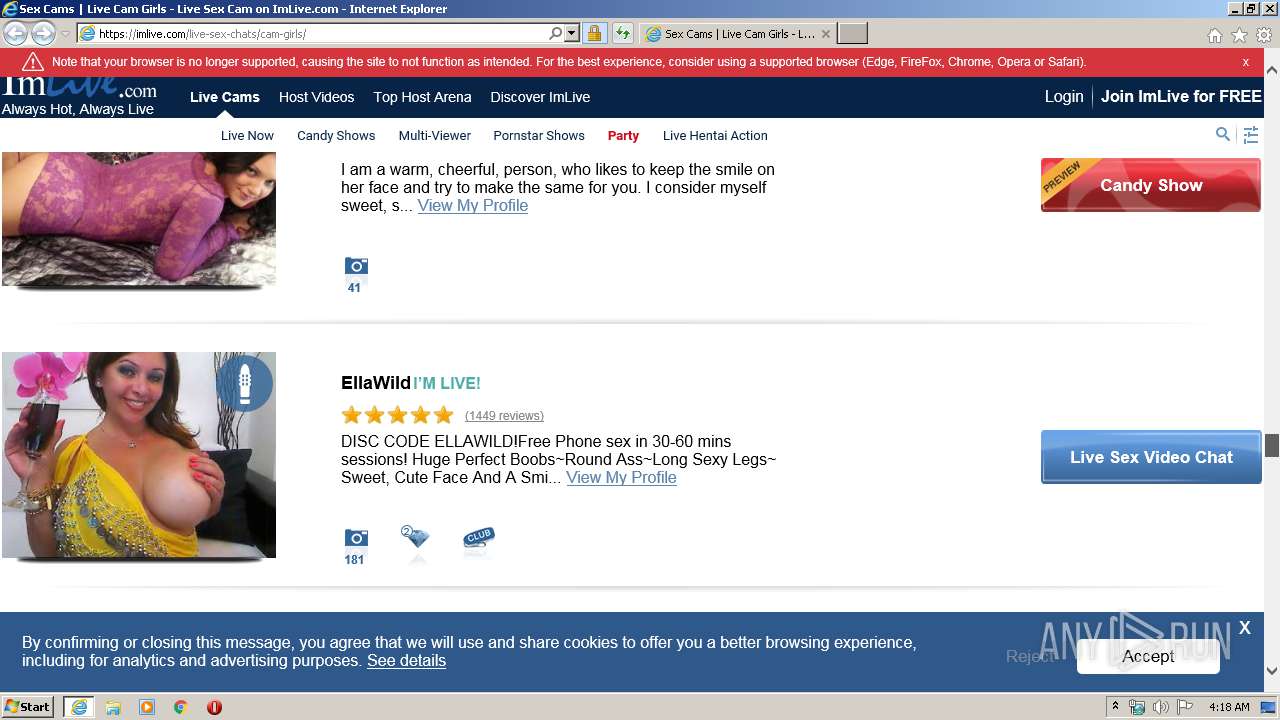Open the media player taskbar icon
The width and height of the screenshot is (1280, 720).
tap(147, 707)
